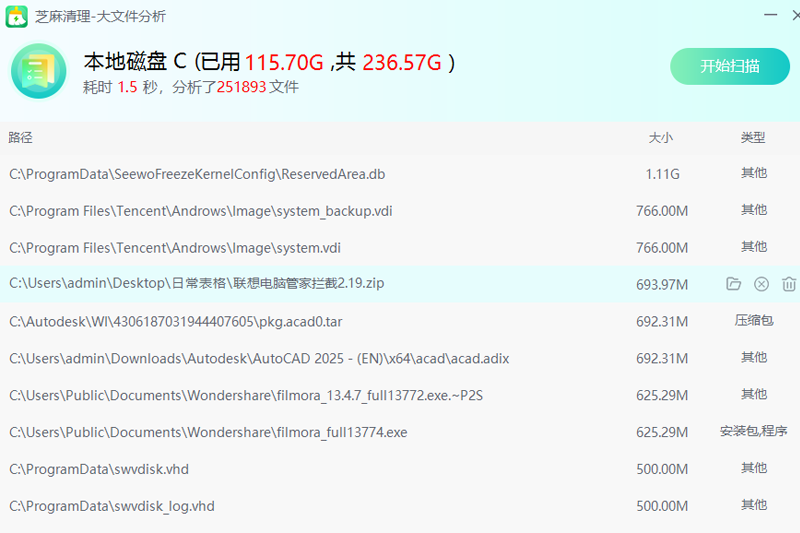Click the 路径 column header
Image resolution: width=800 pixels, height=533 pixels.
pyautogui.click(x=20, y=138)
